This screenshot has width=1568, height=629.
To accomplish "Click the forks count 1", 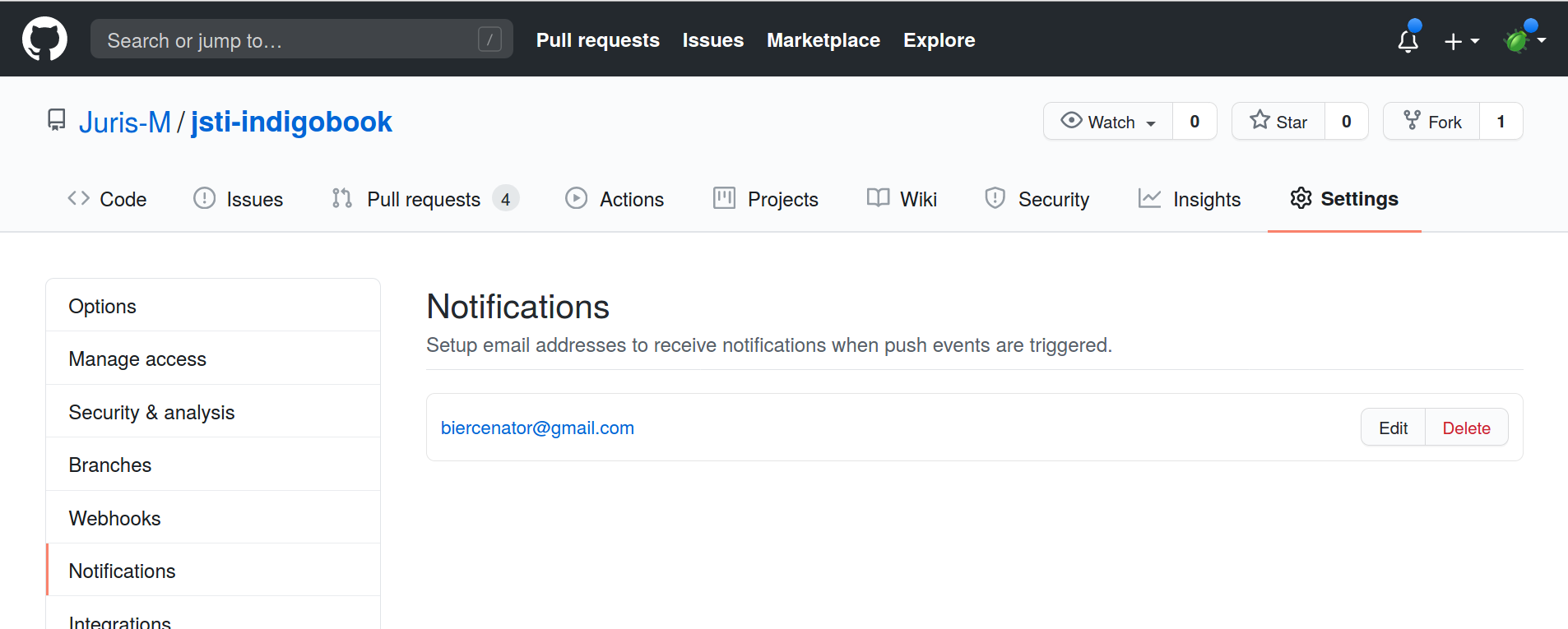I will pos(1501,122).
